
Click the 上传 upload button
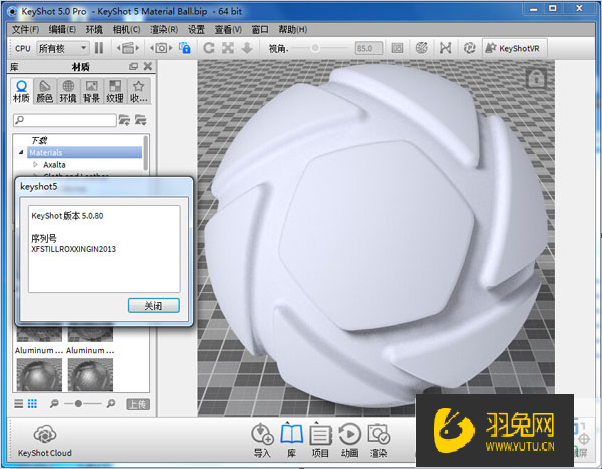[x=138, y=404]
